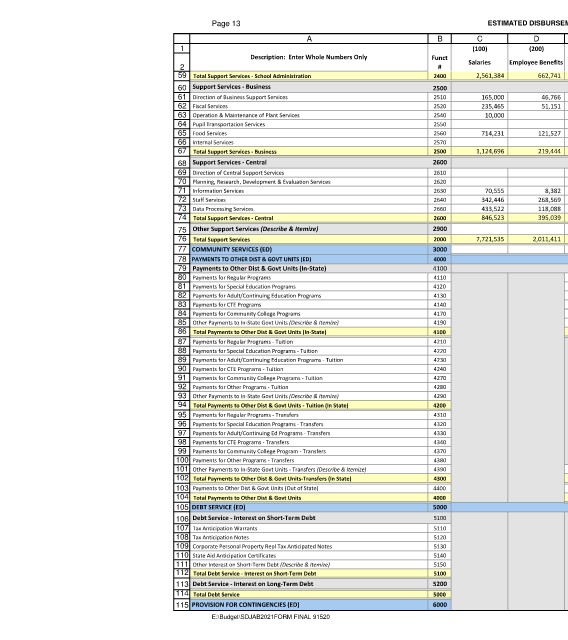Click the value 7,721,535
Viewport: 568px width, 640px height.
479,239
